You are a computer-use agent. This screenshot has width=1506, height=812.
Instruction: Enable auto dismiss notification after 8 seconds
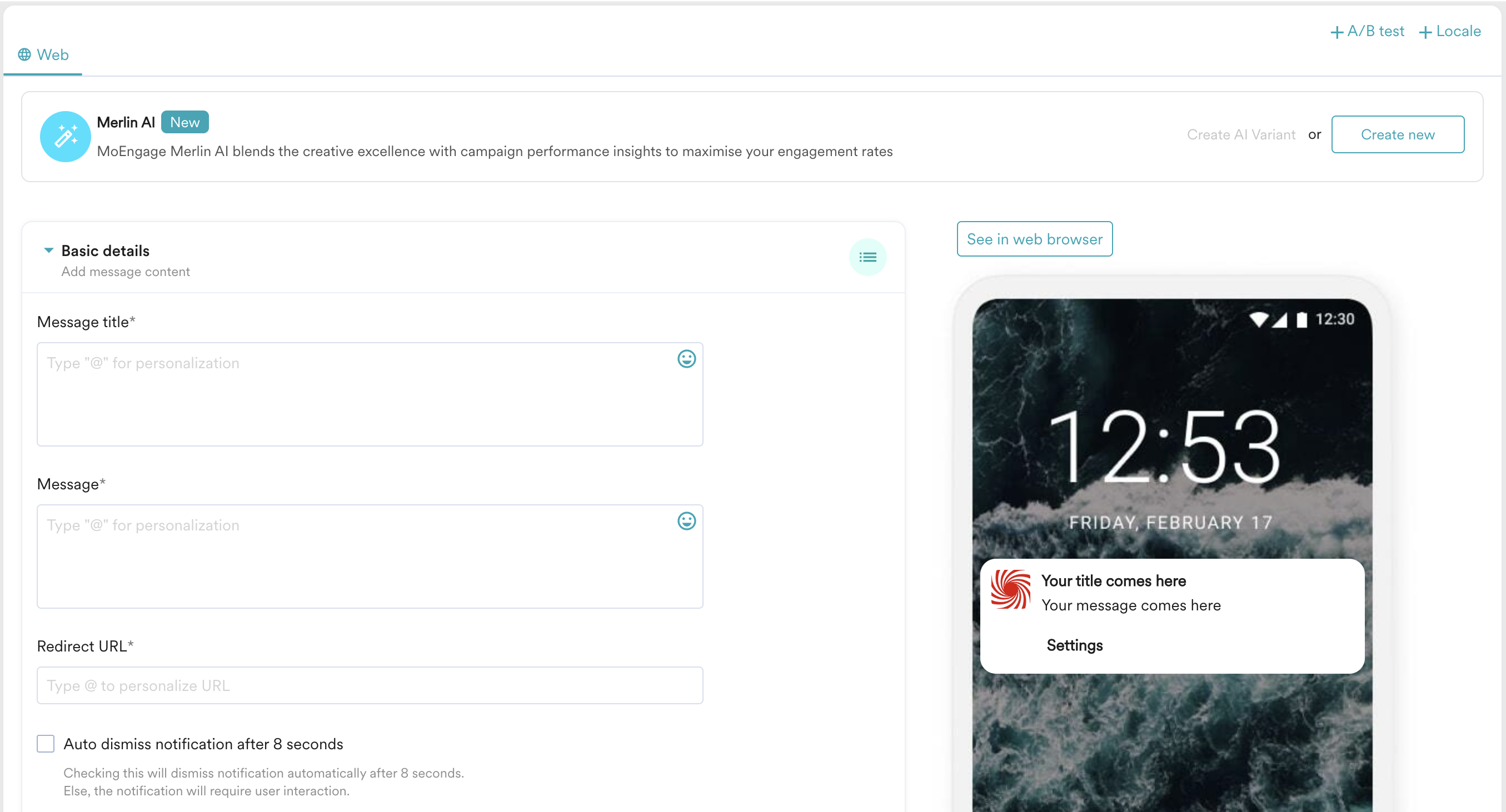[46, 743]
